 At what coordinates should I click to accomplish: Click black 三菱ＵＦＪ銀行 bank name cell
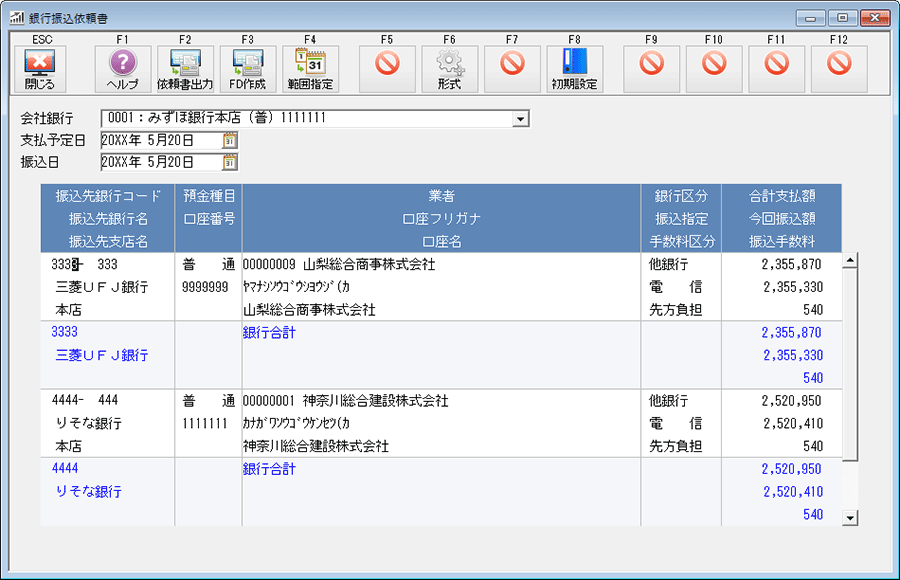tap(102, 287)
